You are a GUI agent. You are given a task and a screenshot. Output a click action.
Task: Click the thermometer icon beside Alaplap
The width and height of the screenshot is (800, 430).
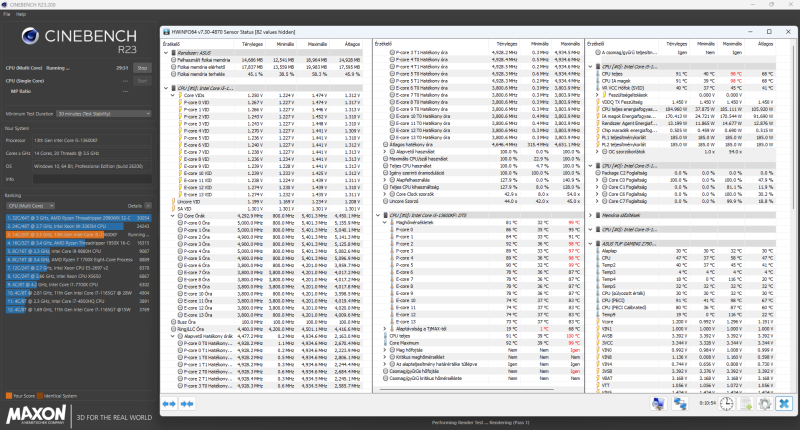[598, 251]
